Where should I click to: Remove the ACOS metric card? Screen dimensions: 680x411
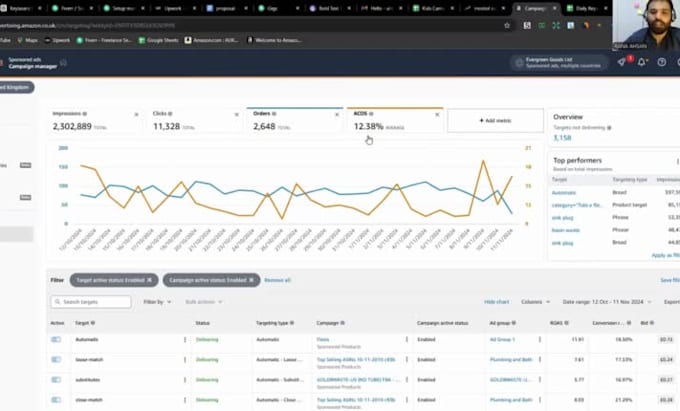[437, 114]
